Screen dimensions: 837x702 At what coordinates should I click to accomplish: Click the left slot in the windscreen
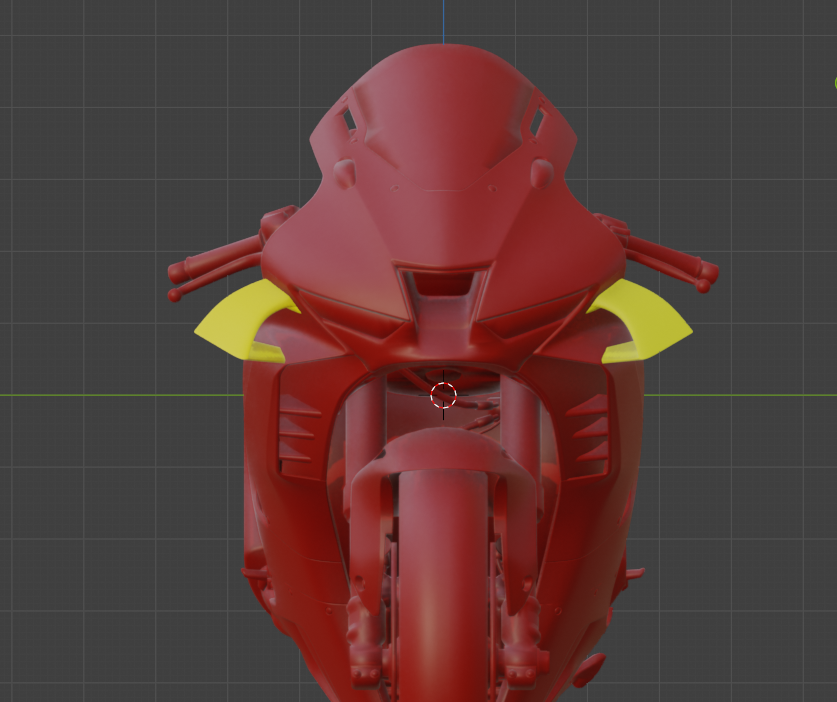[349, 119]
